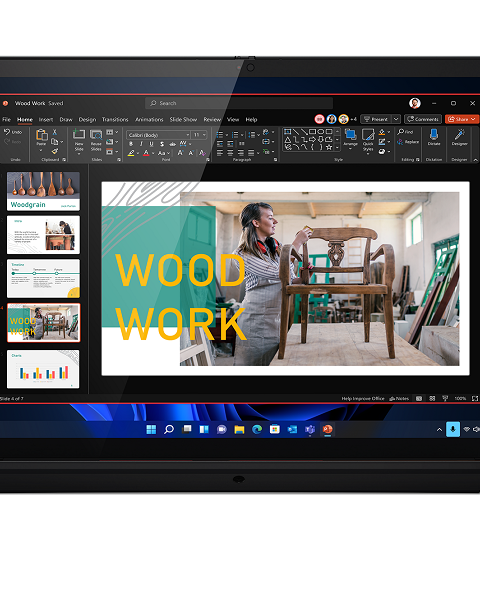
Task: Switch to the Transitions tab
Action: (x=115, y=119)
